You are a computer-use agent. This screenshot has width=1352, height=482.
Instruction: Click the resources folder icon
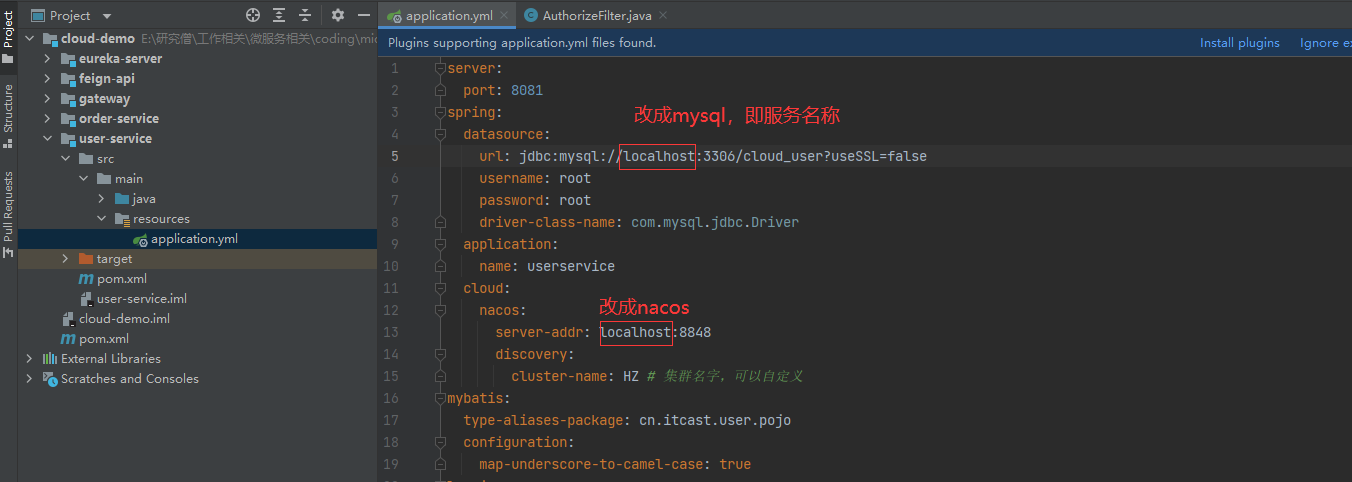(x=122, y=219)
